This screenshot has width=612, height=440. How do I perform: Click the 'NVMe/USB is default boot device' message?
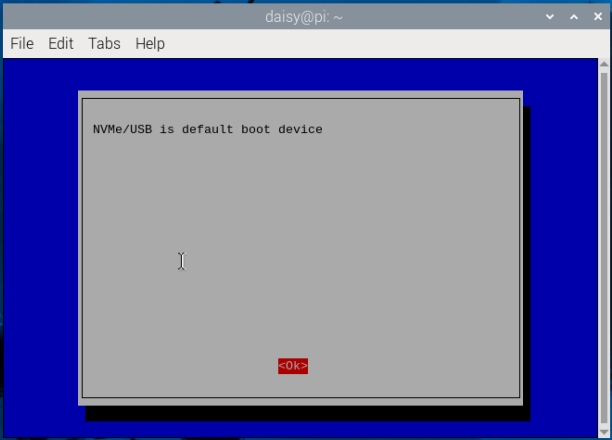pos(208,129)
